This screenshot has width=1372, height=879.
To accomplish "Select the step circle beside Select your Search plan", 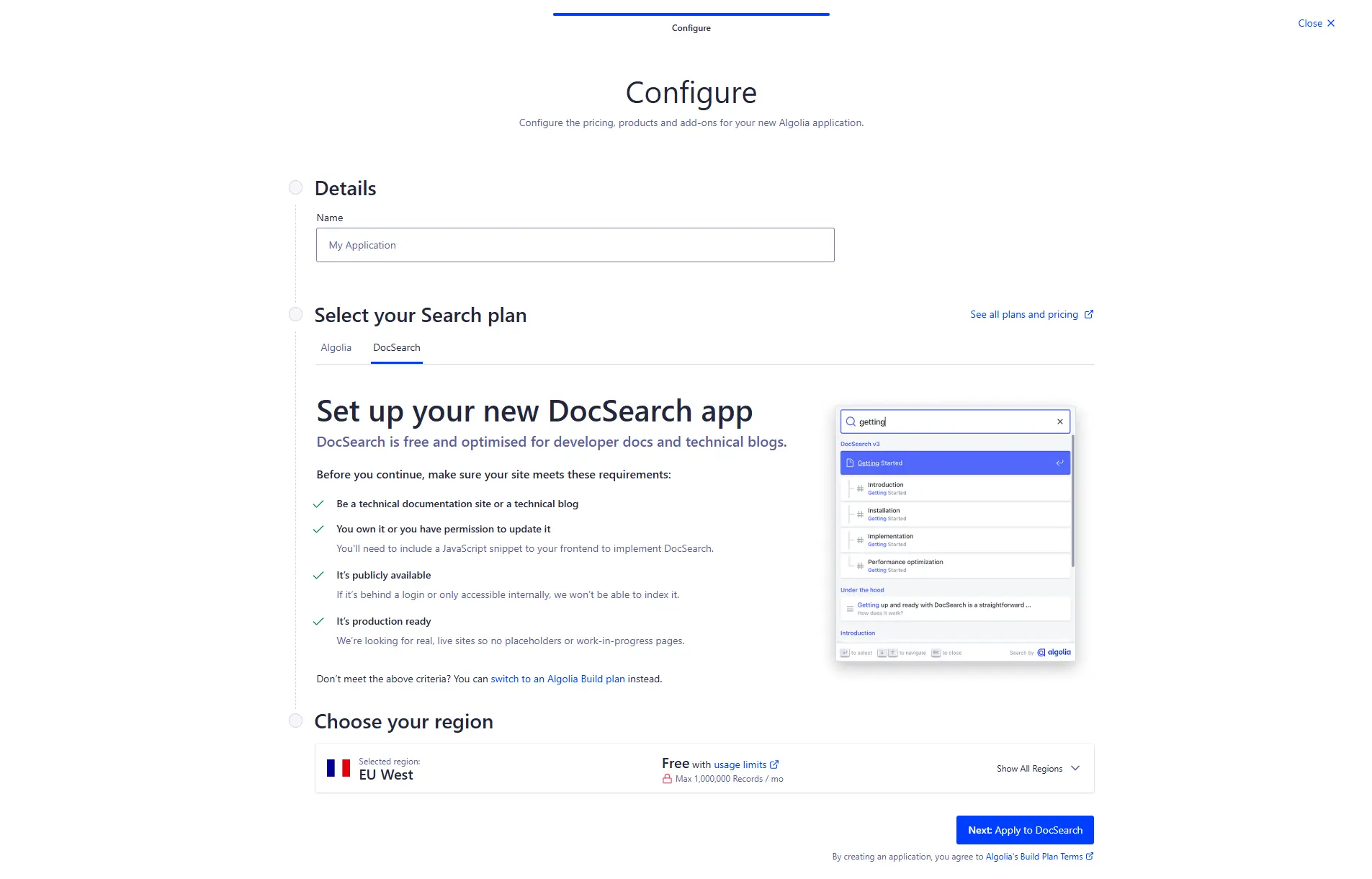I will [295, 313].
